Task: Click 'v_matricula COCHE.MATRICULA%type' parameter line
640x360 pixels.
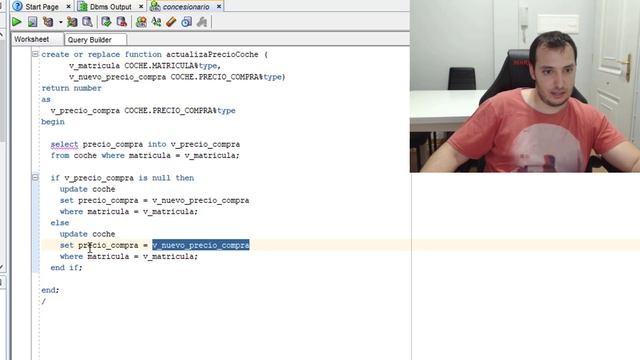Action: coord(145,66)
